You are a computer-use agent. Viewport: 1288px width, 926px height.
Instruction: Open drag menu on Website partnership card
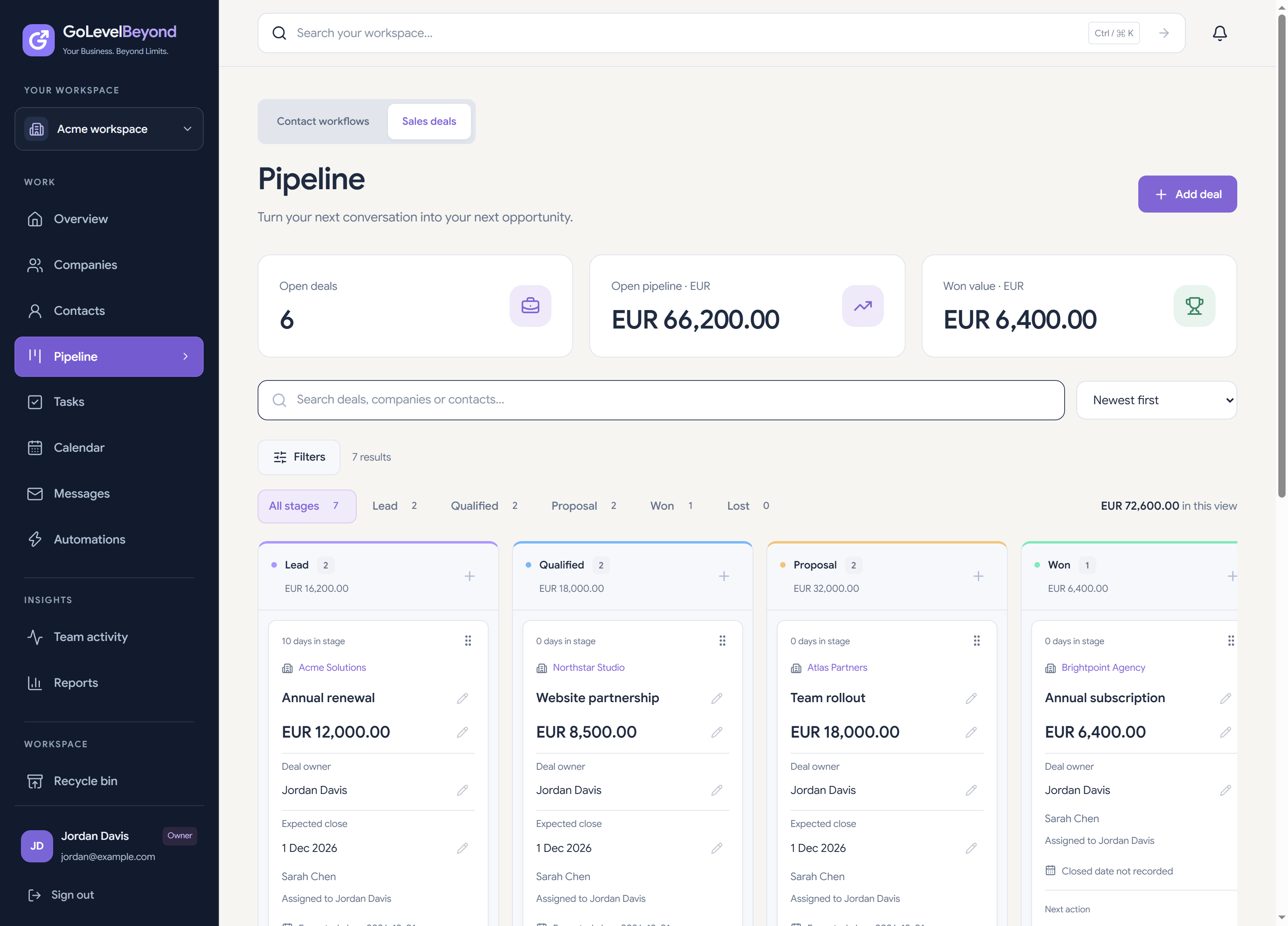(x=722, y=641)
